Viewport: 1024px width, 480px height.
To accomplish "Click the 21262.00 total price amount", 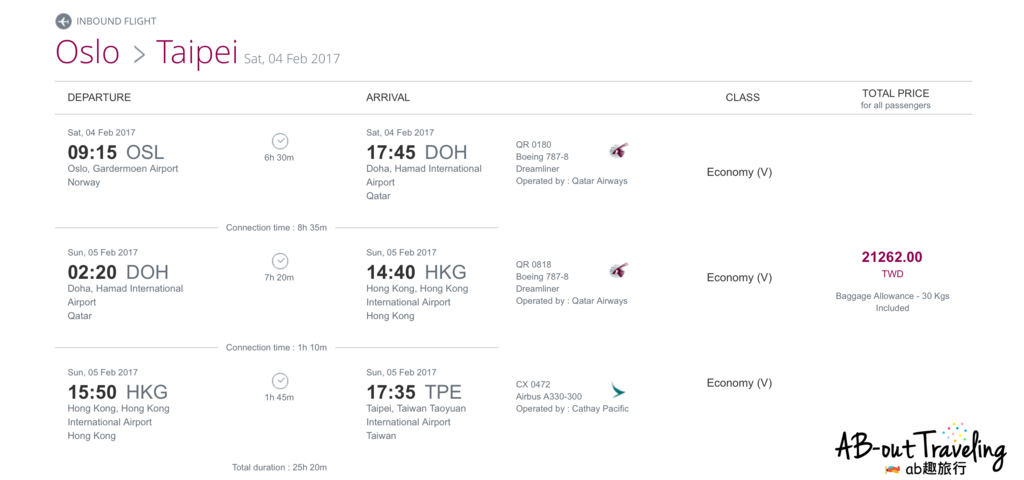I will pyautogui.click(x=892, y=257).
